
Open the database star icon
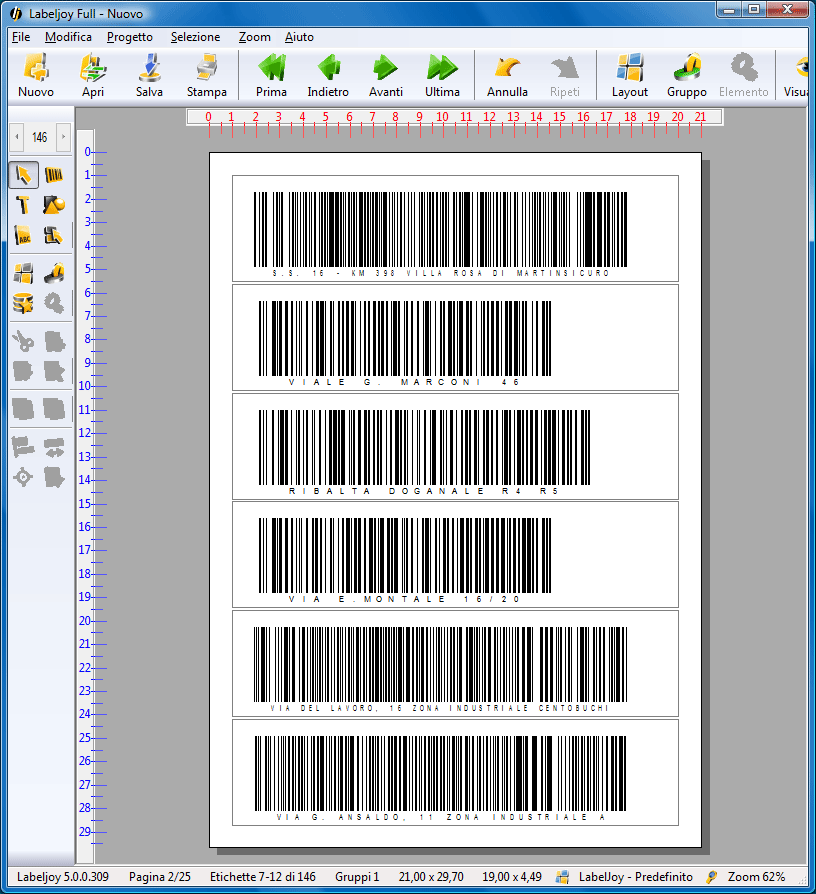23,303
